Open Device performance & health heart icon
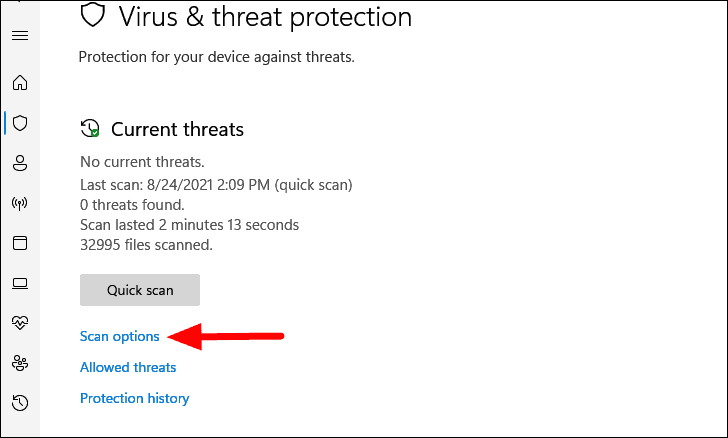 point(20,323)
